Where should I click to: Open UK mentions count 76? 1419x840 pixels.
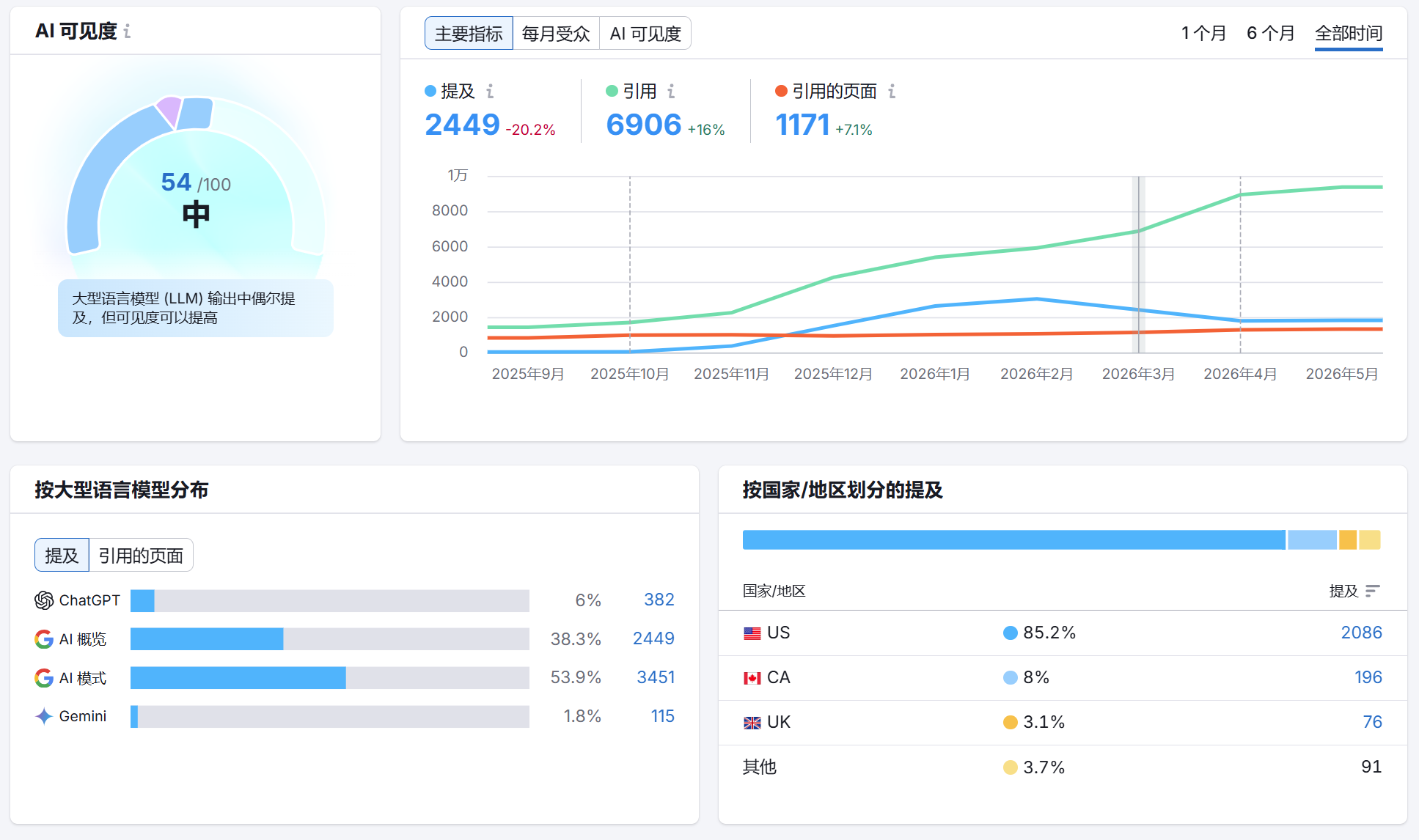pyautogui.click(x=1373, y=722)
